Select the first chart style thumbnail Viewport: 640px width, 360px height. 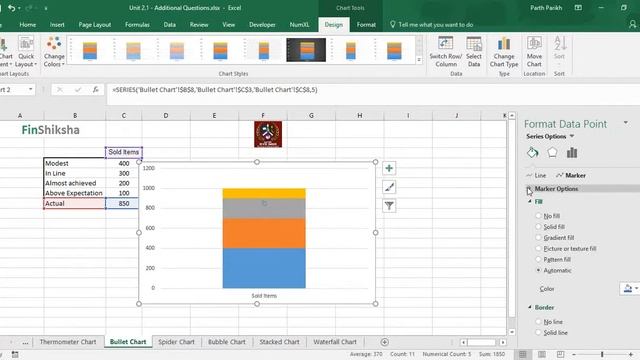(x=90, y=50)
